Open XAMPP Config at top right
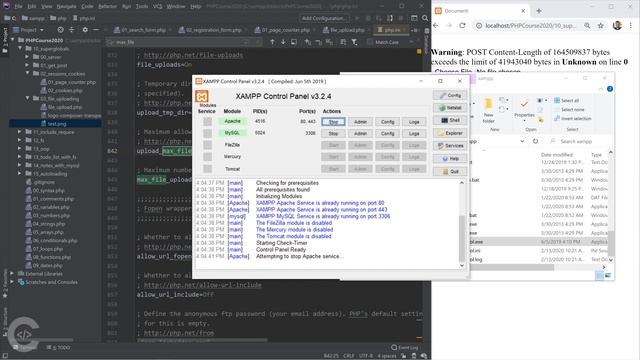Viewport: 640px width, 360px height. click(x=450, y=95)
